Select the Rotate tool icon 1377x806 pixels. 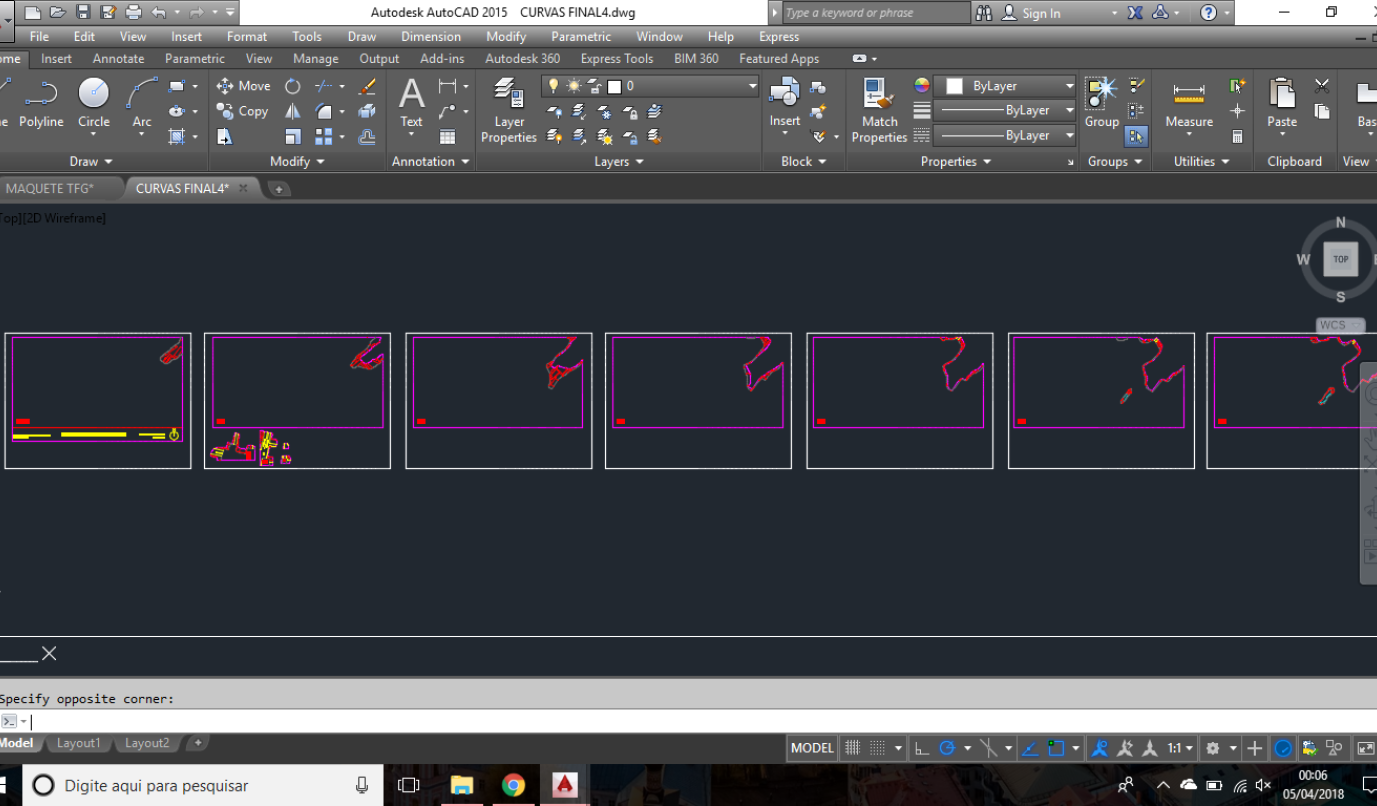[293, 86]
